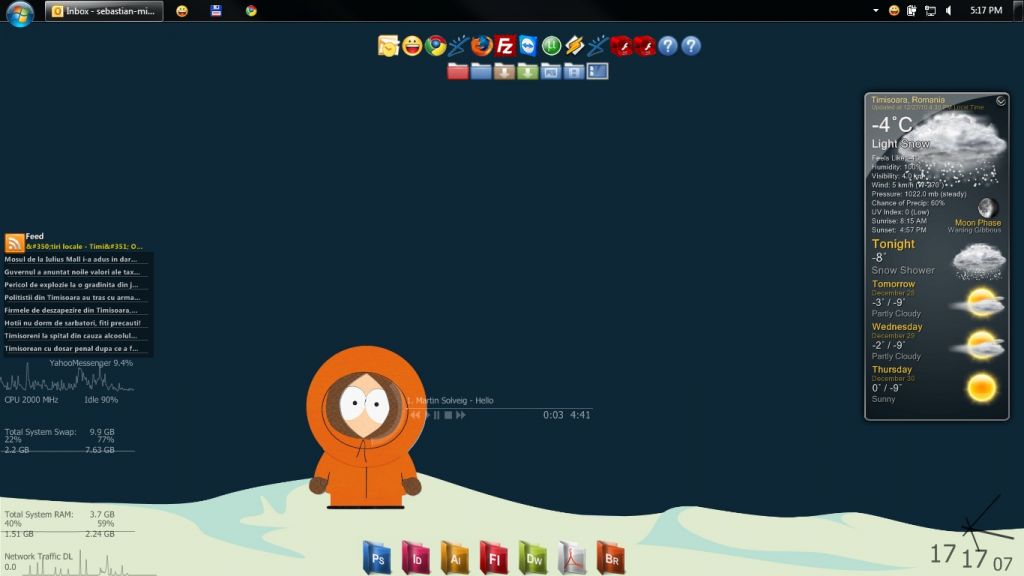This screenshot has width=1024, height=576.
Task: Launch Winamp via the lightning bolt icon
Action: coord(575,46)
